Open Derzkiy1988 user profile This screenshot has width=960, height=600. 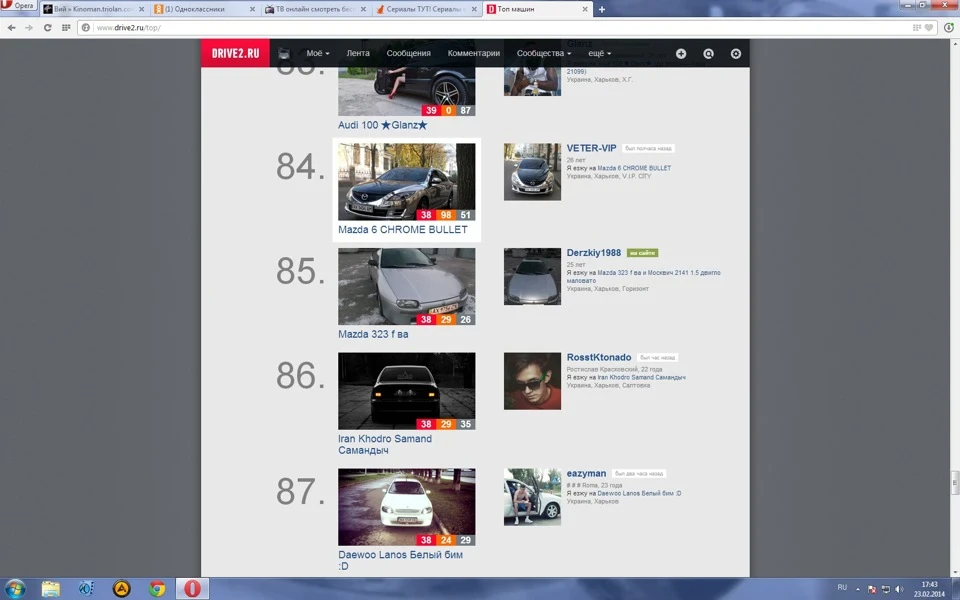(x=594, y=253)
